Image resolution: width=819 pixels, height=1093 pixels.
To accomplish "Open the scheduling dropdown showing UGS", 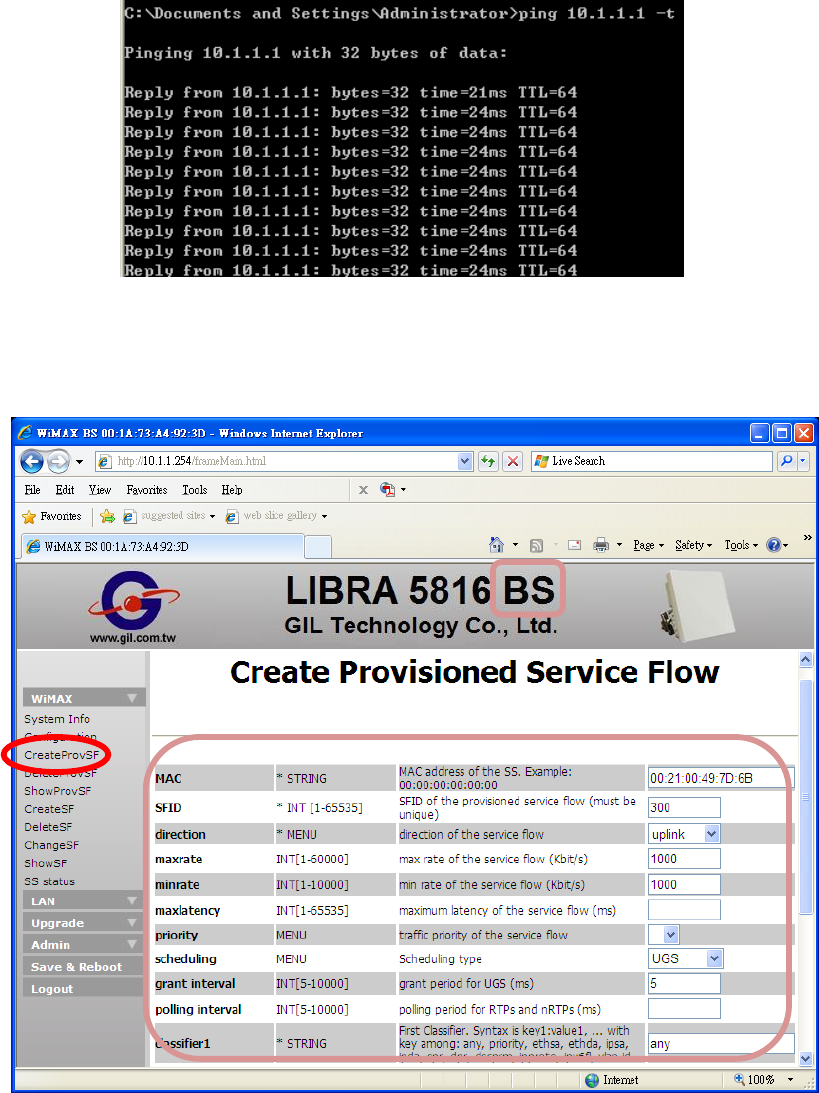I will tap(685, 959).
